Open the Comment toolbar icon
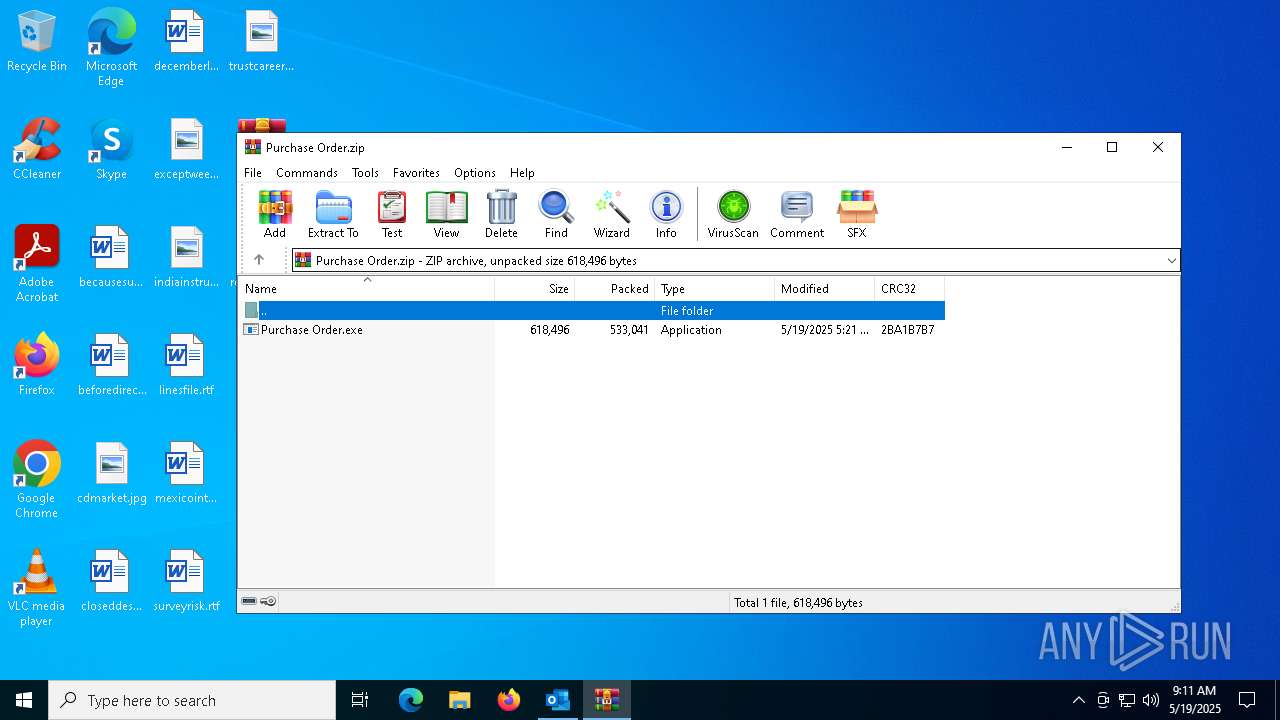This screenshot has height=720, width=1280. (x=797, y=214)
